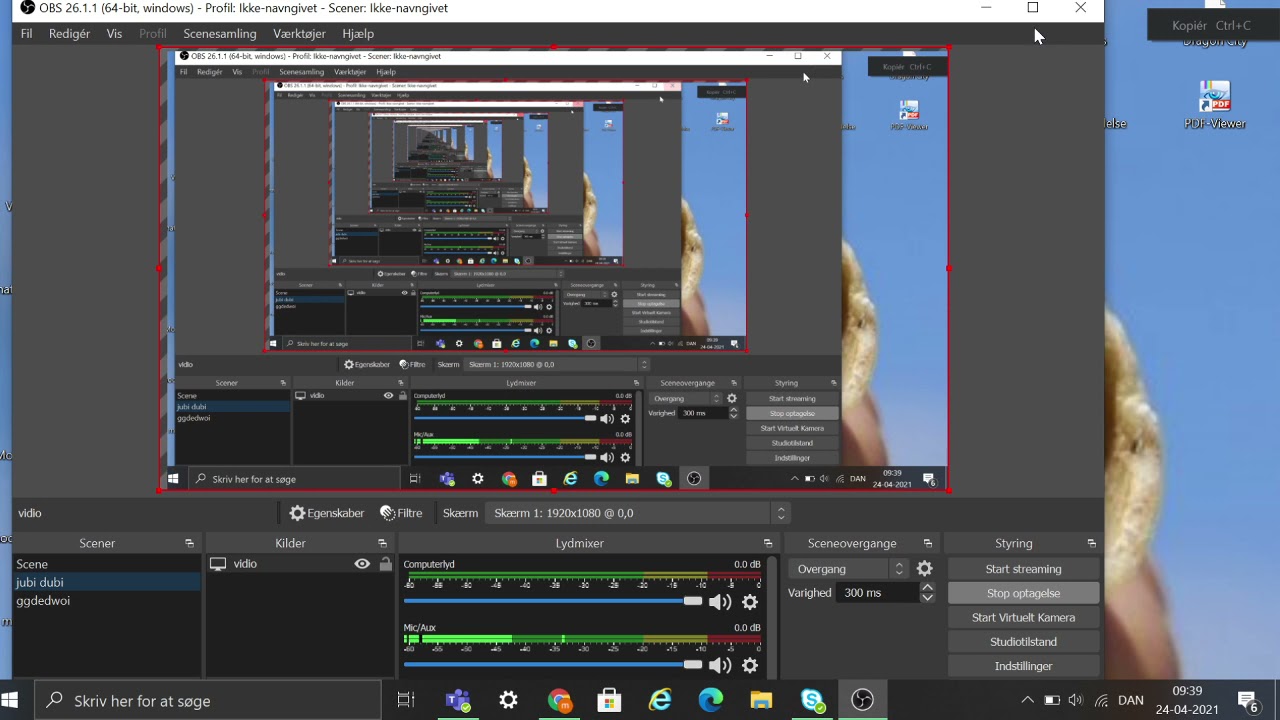
Task: Open Microsoft Store from the taskbar
Action: 609,700
